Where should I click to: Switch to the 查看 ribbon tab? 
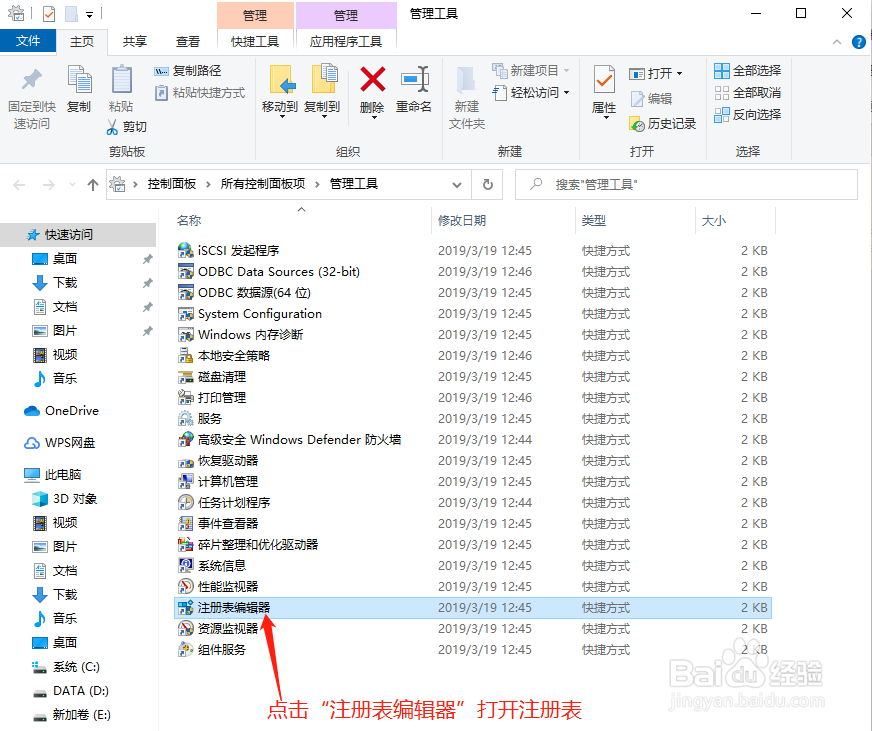[189, 41]
